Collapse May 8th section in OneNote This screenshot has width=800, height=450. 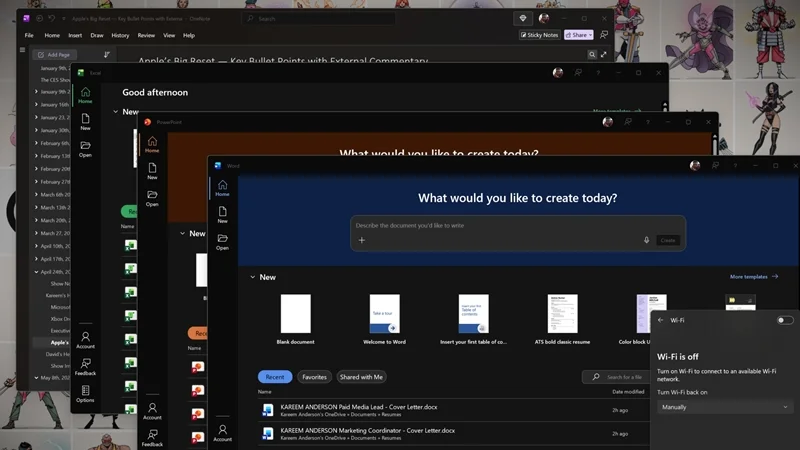coord(36,378)
